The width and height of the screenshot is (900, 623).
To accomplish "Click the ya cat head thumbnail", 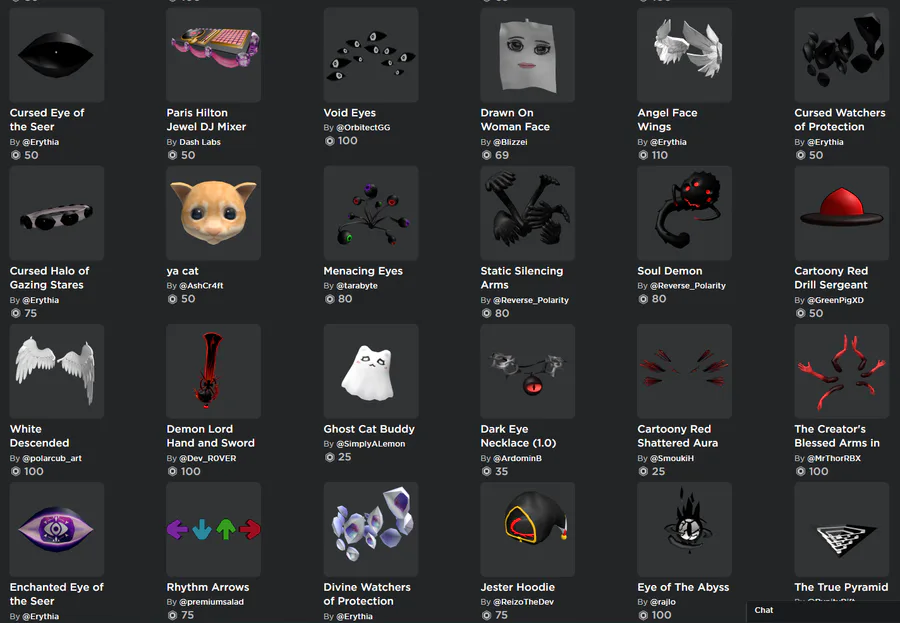I will tap(214, 213).
